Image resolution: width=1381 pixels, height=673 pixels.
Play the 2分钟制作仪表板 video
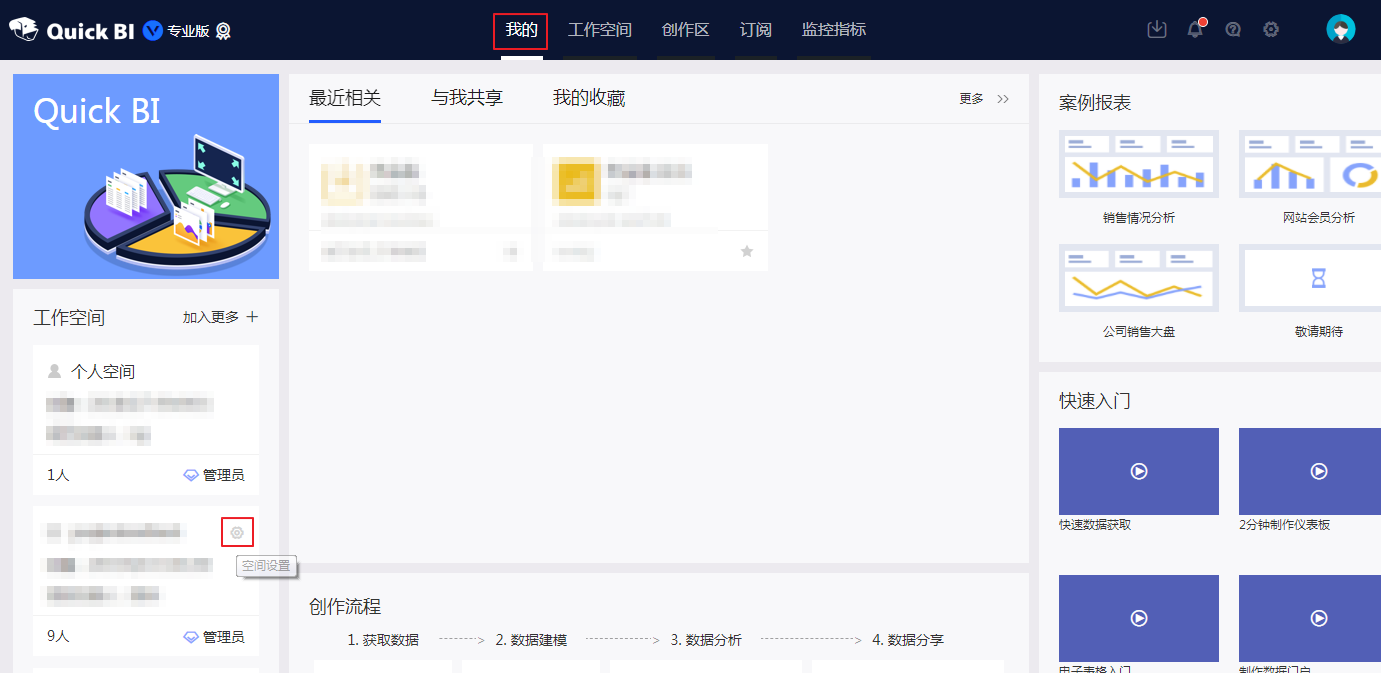click(1310, 471)
